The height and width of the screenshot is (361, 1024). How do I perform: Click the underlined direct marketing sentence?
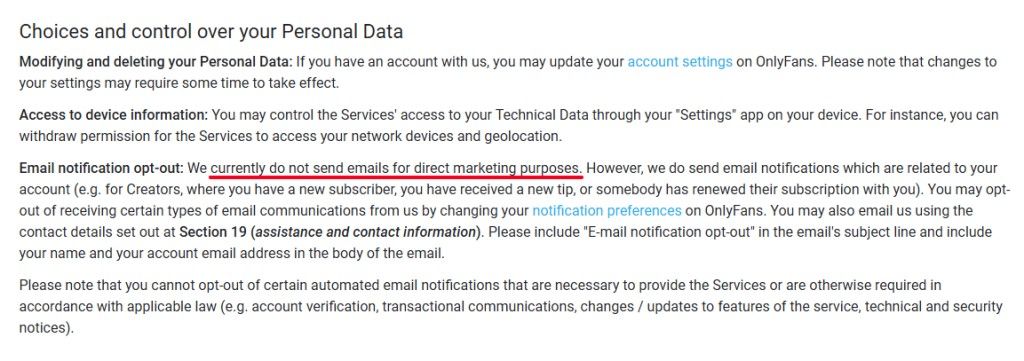(396, 168)
